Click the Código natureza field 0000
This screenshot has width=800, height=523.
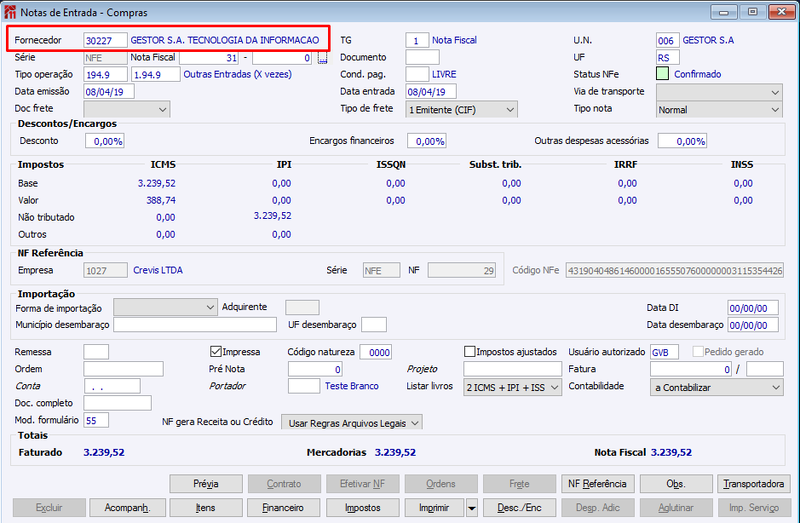pos(376,352)
